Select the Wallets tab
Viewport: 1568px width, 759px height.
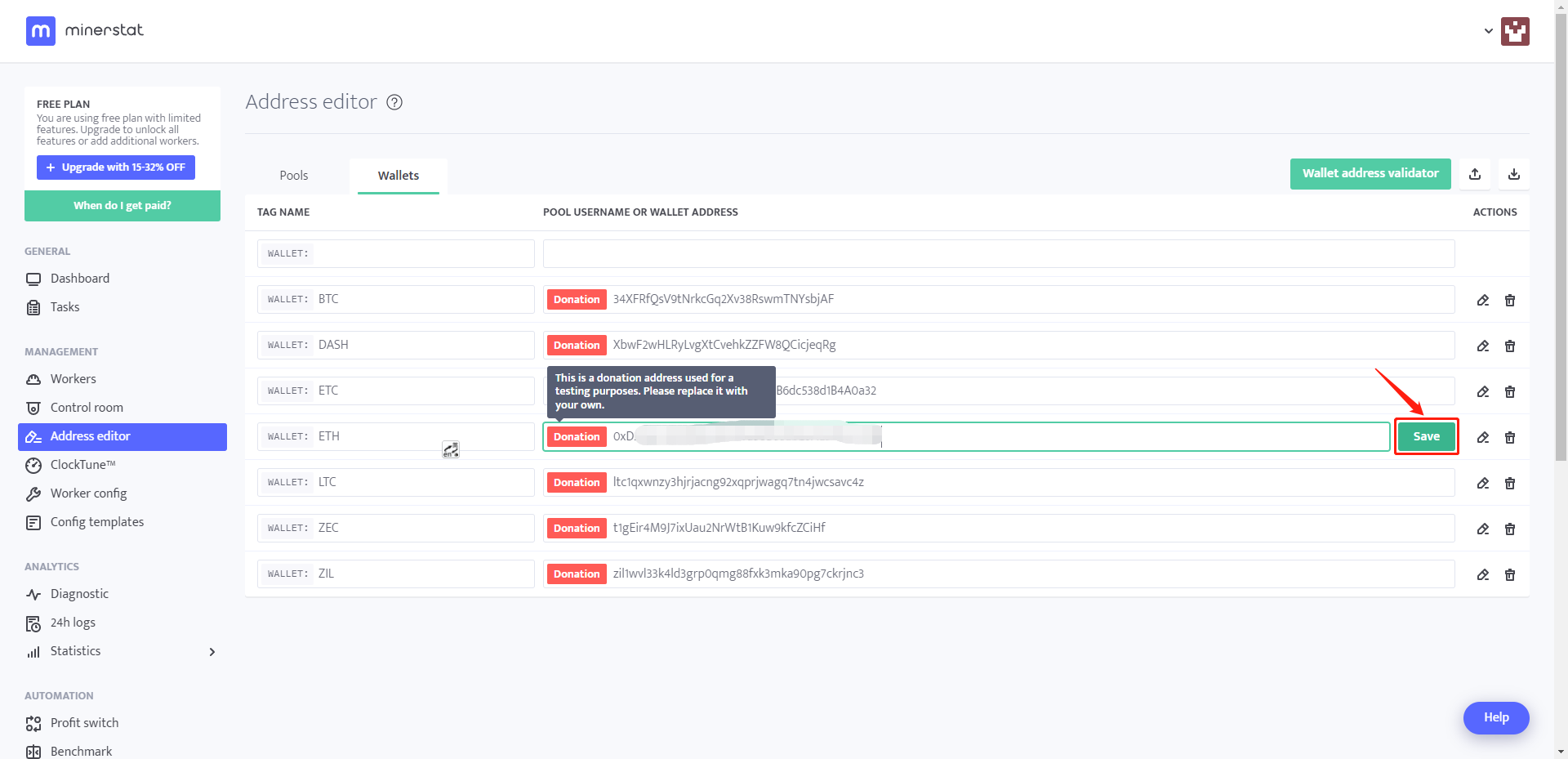(399, 176)
